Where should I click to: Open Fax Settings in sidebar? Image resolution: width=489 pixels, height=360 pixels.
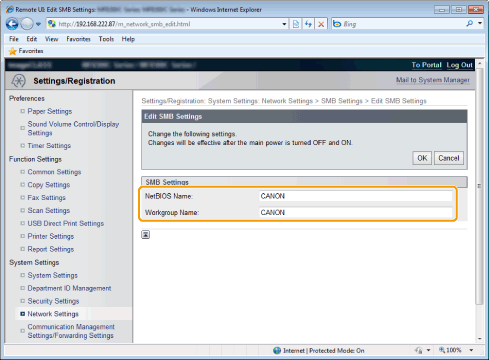click(46, 198)
